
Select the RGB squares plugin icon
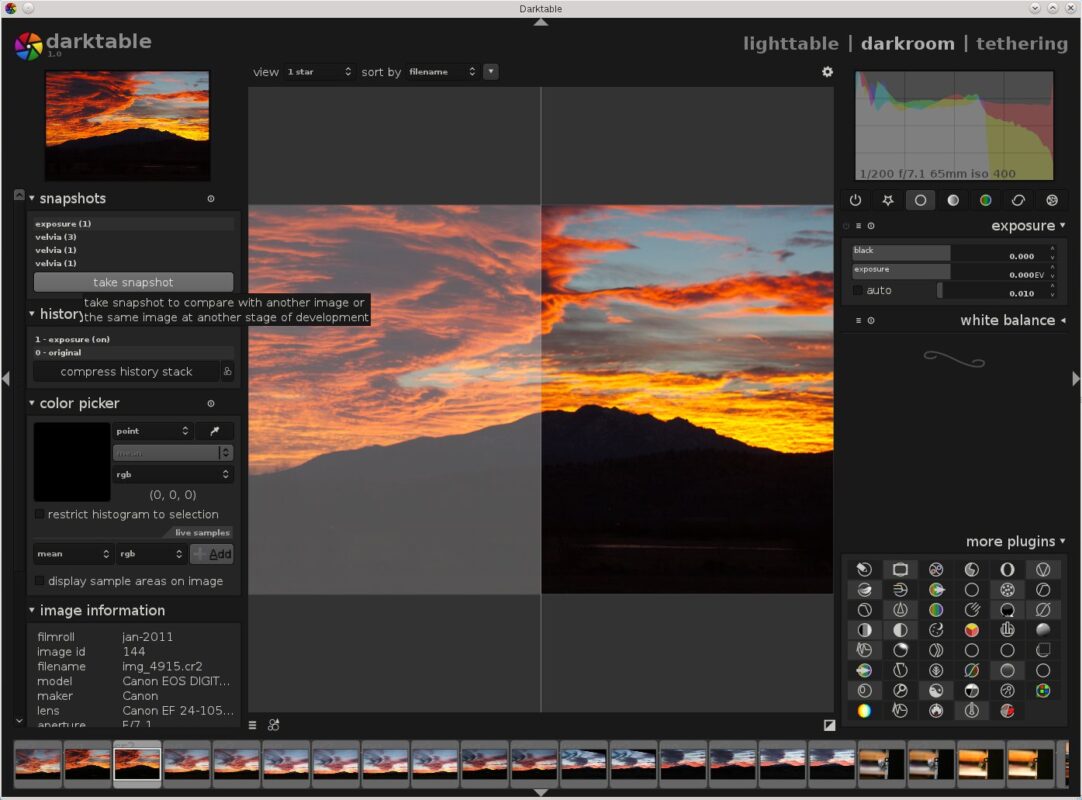click(x=1043, y=690)
